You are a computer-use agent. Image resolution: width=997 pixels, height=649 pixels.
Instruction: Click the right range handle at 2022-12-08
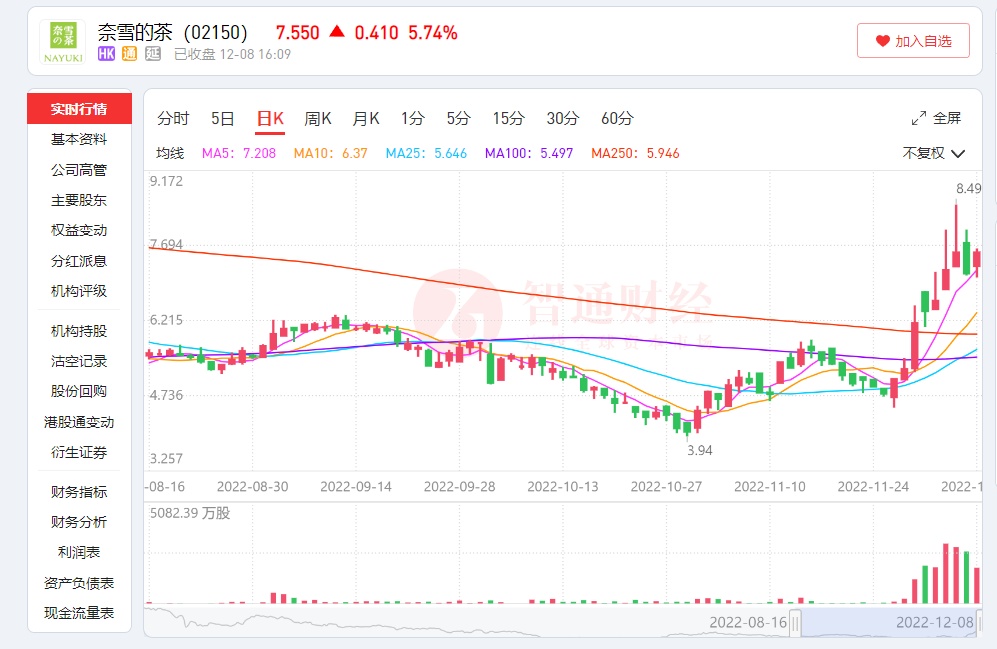tap(979, 623)
